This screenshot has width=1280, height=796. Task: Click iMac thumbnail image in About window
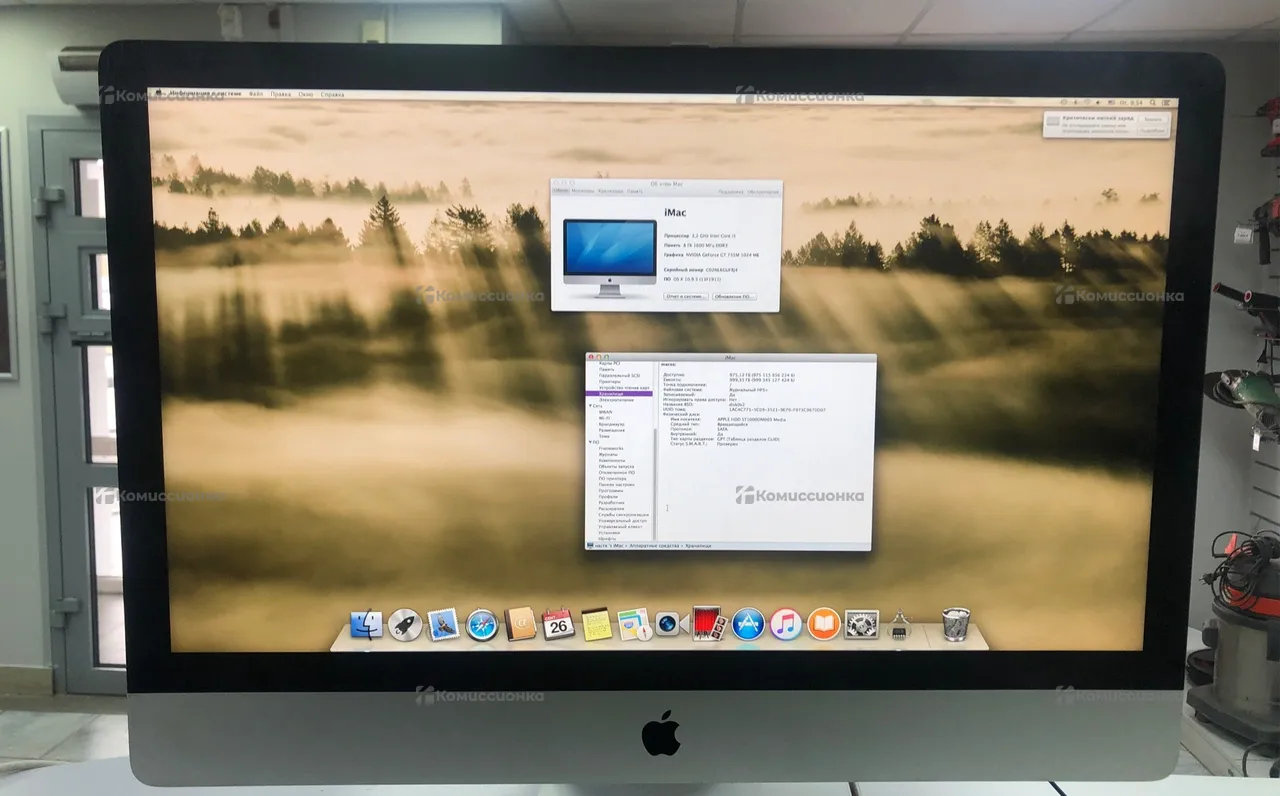click(x=610, y=259)
